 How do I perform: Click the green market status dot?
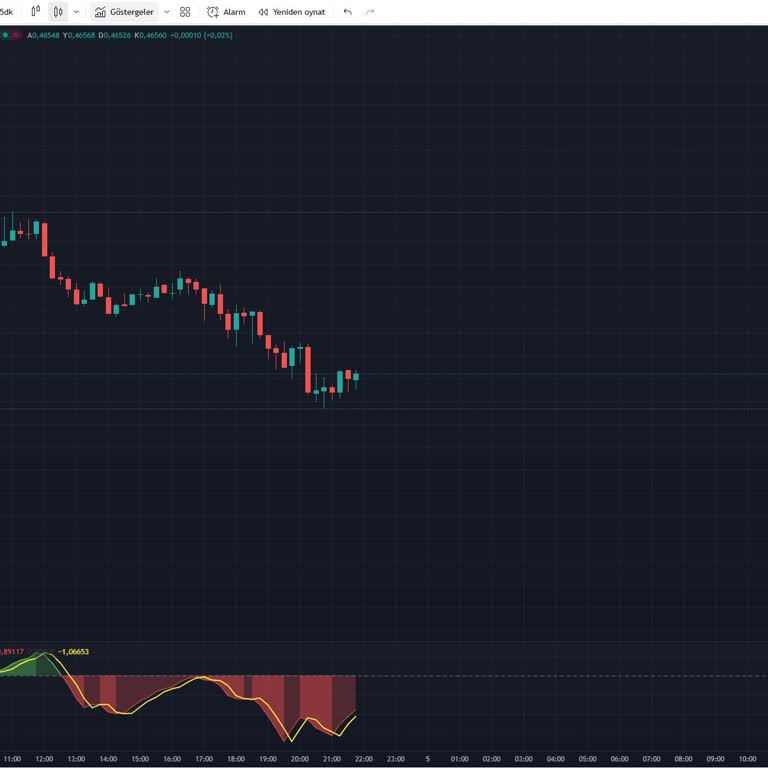click(5, 35)
